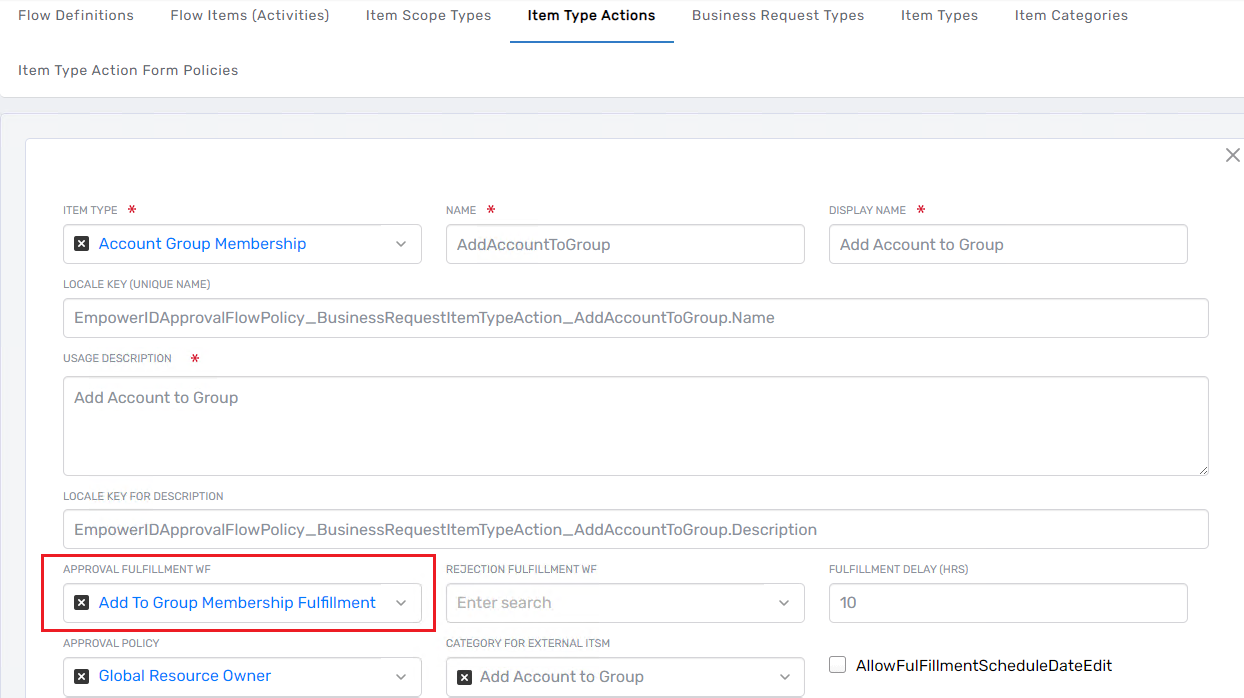Remove Account Group Membership selection with X icon
The height and width of the screenshot is (698, 1244).
pyautogui.click(x=82, y=244)
